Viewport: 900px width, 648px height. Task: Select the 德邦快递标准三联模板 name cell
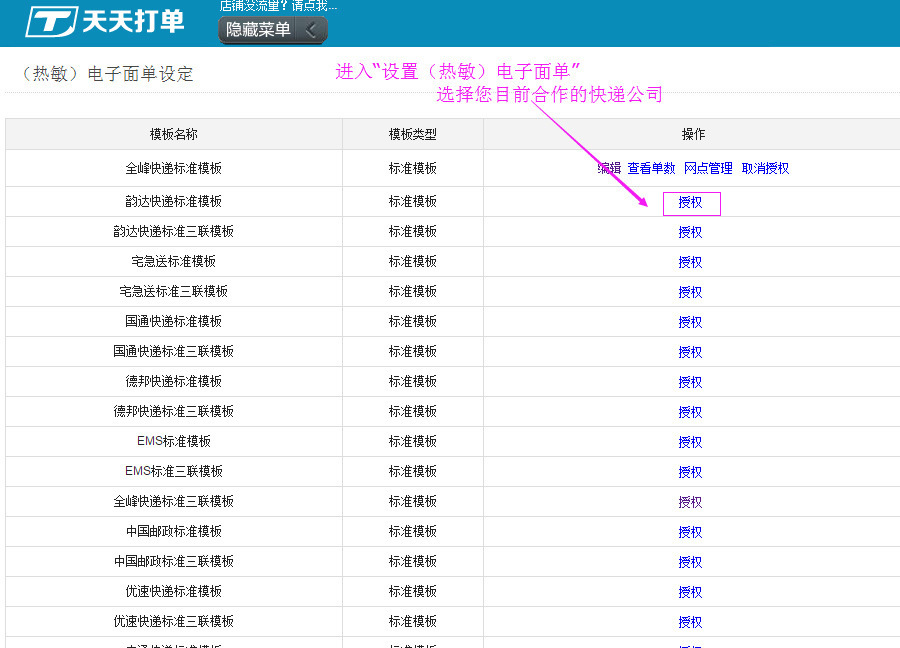(x=173, y=411)
